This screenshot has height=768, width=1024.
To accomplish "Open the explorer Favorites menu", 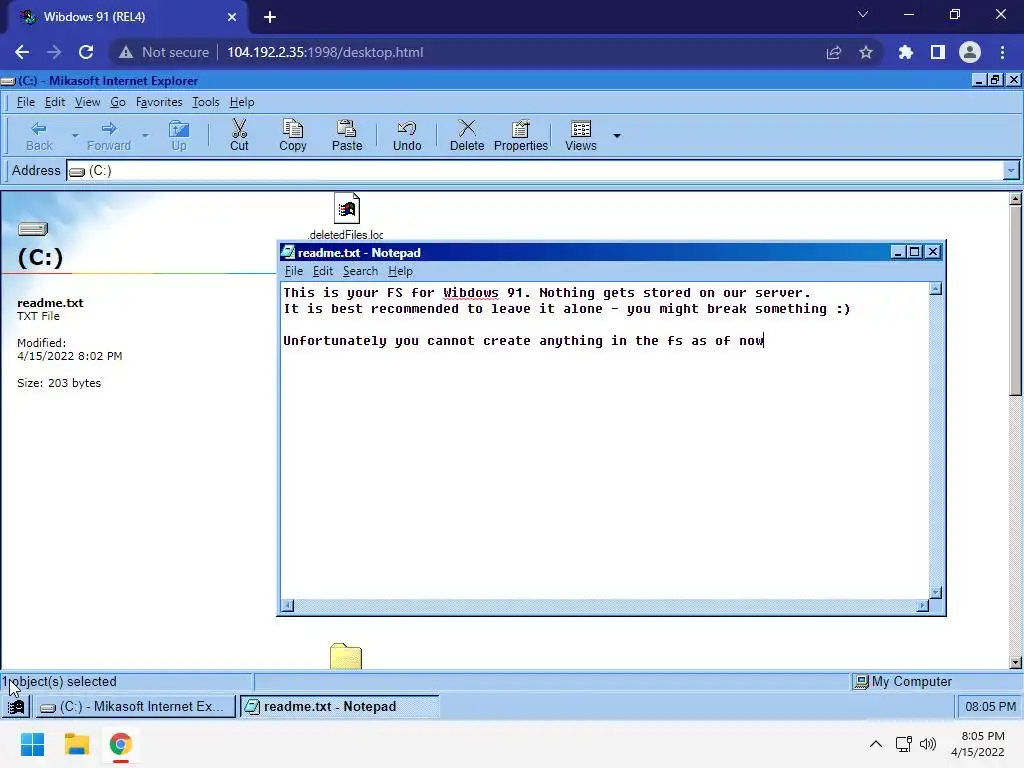I will click(x=159, y=102).
